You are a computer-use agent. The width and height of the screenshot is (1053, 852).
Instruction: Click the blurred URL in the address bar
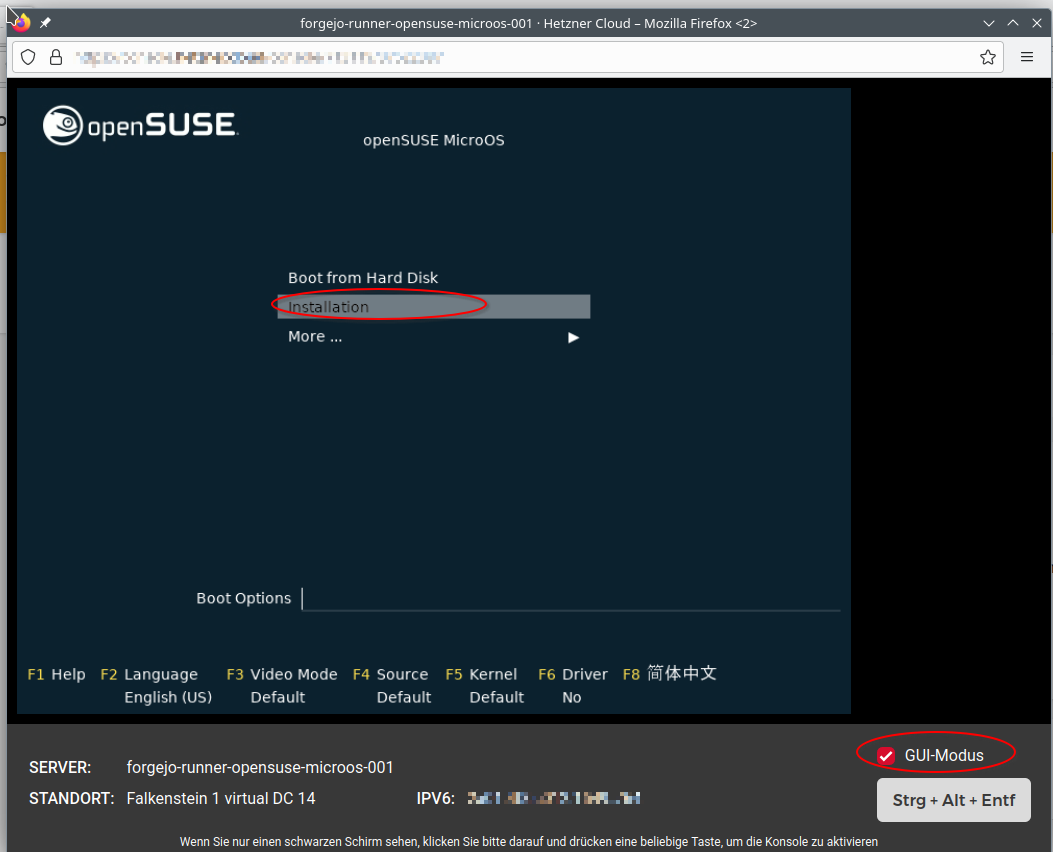[259, 58]
